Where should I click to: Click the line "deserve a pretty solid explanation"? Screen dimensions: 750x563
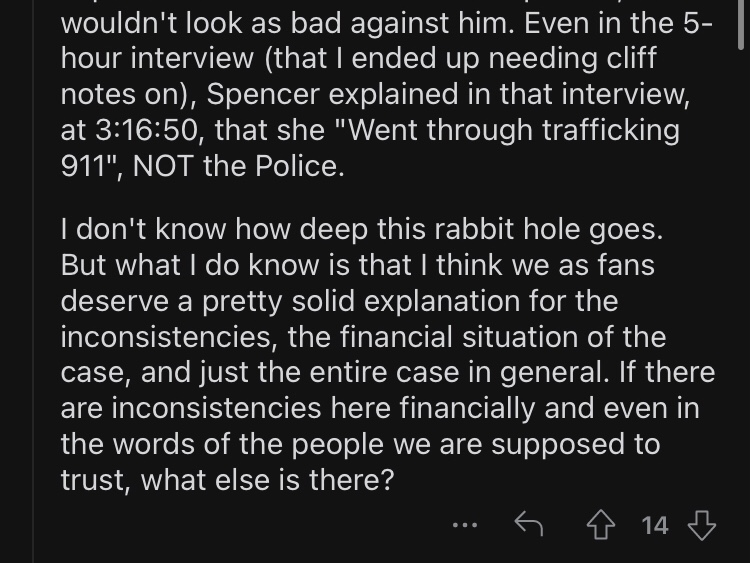click(x=339, y=301)
